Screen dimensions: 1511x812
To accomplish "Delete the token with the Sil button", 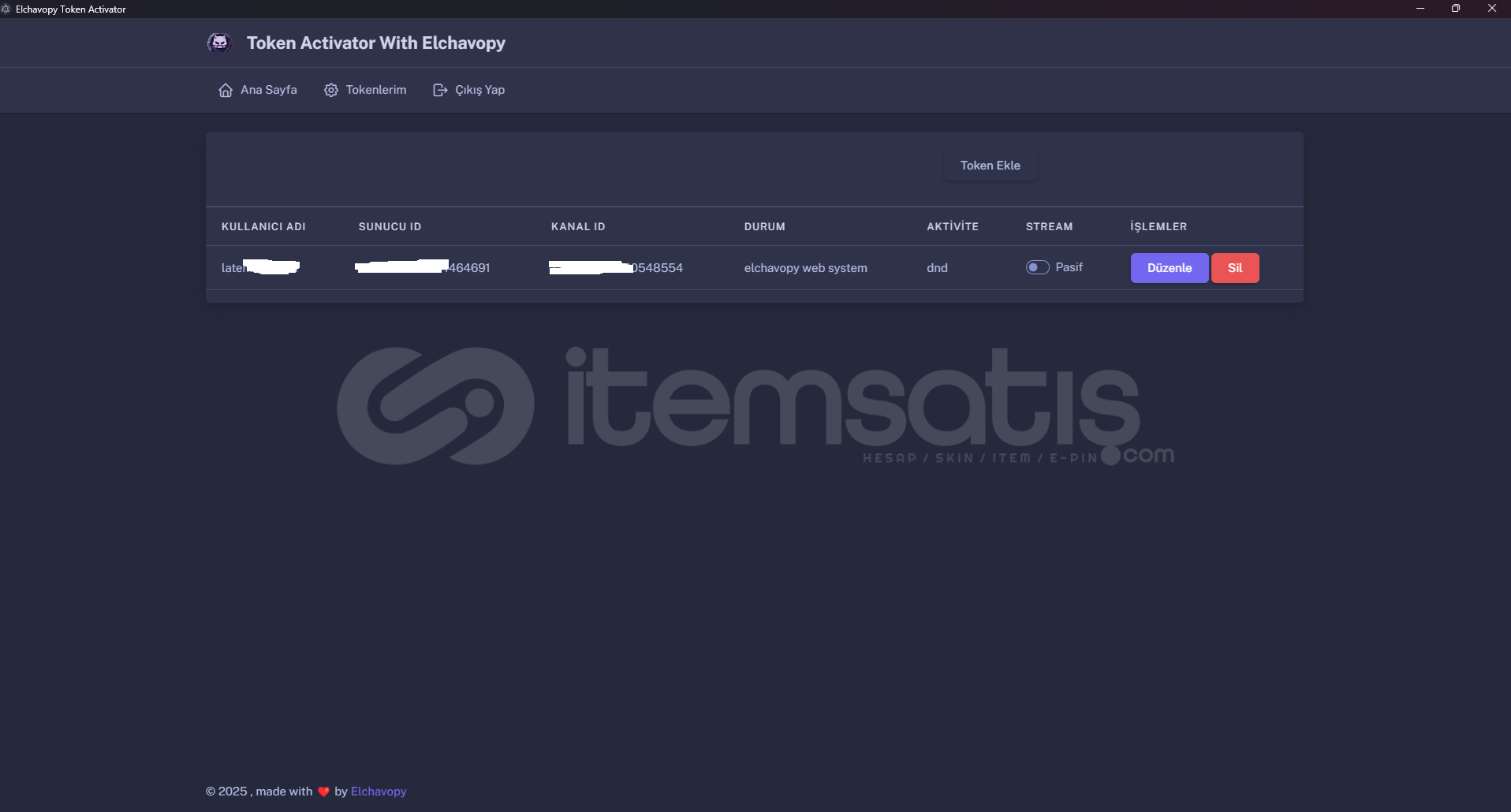I will pos(1235,268).
